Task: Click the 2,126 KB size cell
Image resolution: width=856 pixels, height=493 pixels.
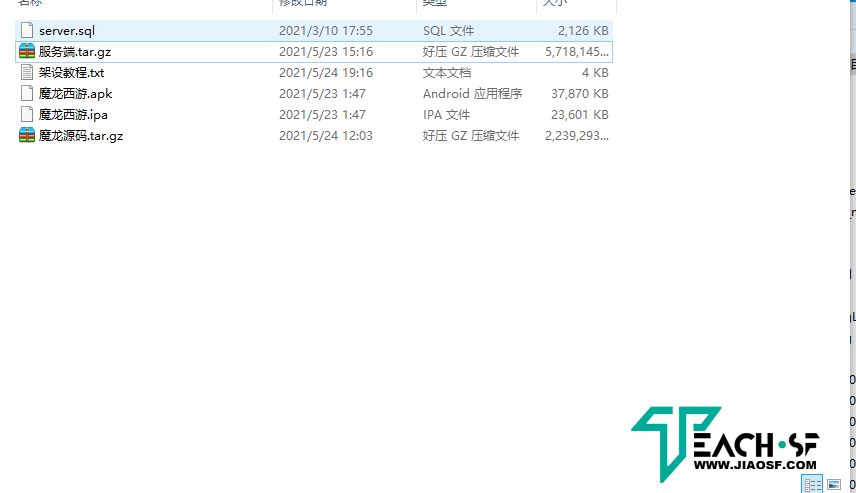Action: [583, 31]
